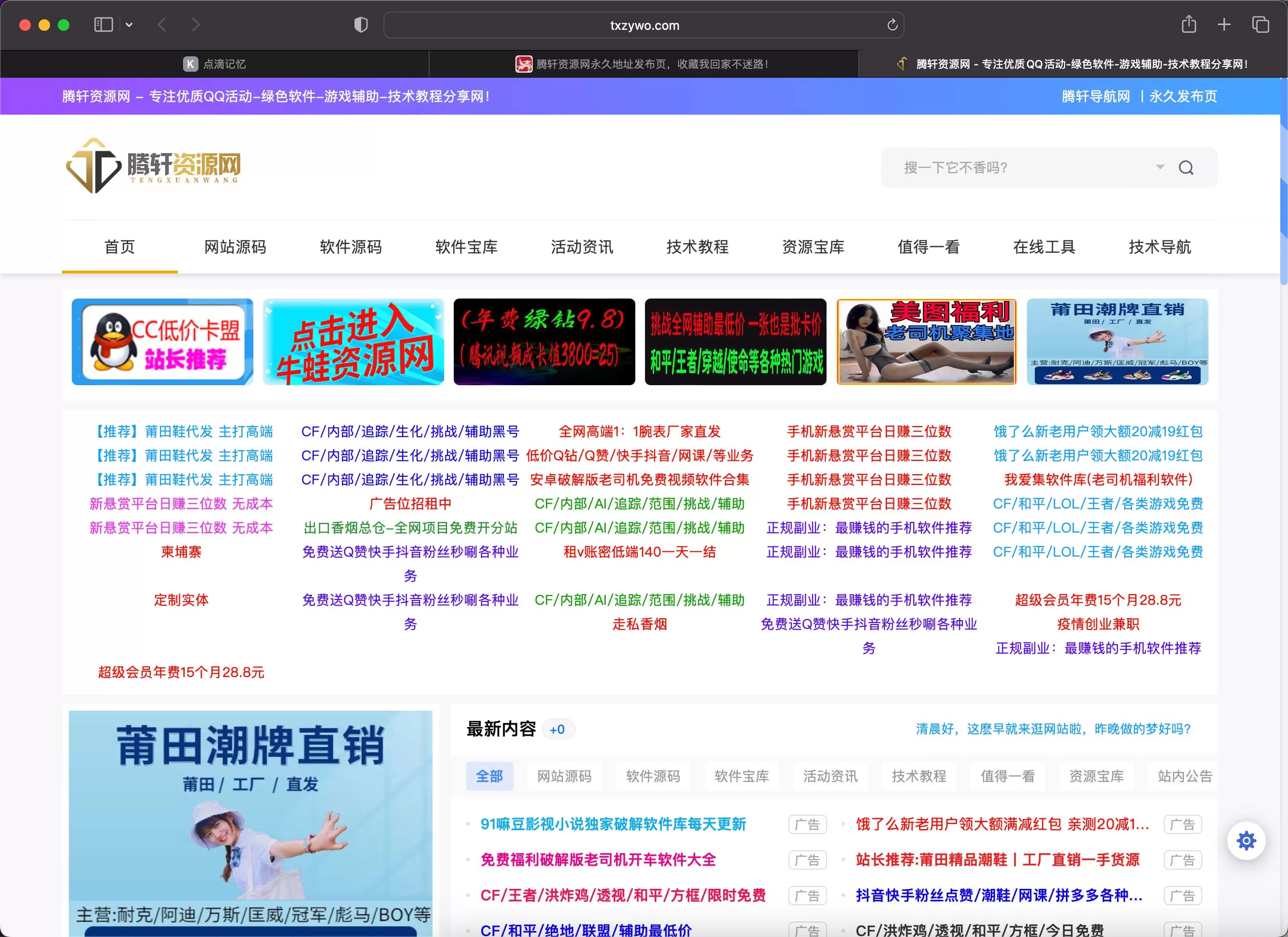Select the 网站源码 content filter tab
This screenshot has height=937, width=1288.
pyautogui.click(x=564, y=776)
